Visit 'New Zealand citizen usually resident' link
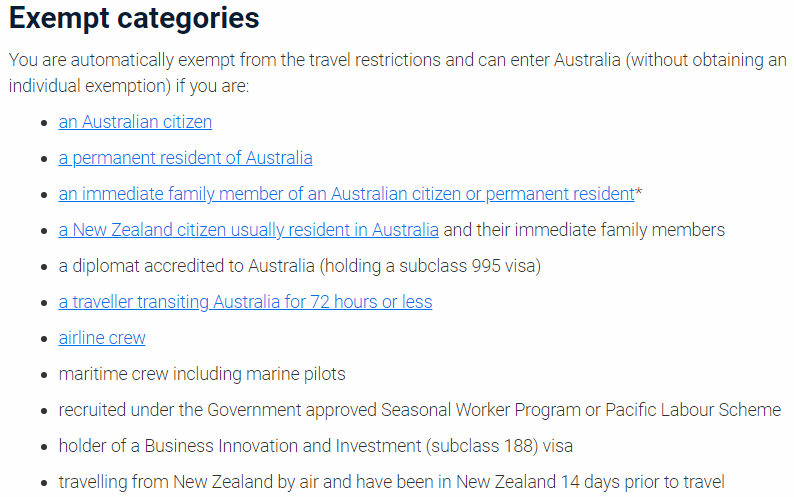 [x=249, y=230]
